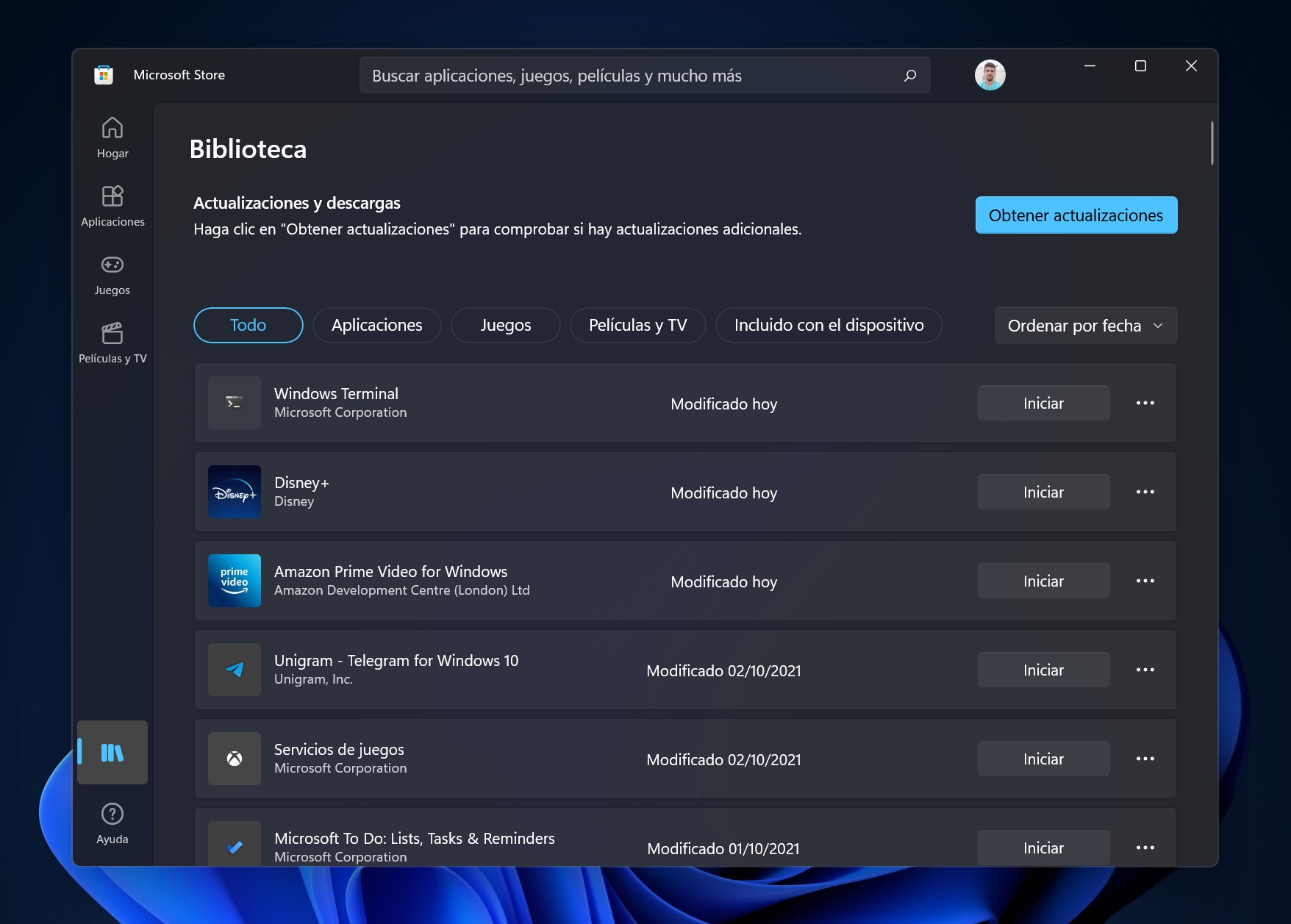
Task: Click the Servicios de juegos Xbox icon
Action: [235, 759]
